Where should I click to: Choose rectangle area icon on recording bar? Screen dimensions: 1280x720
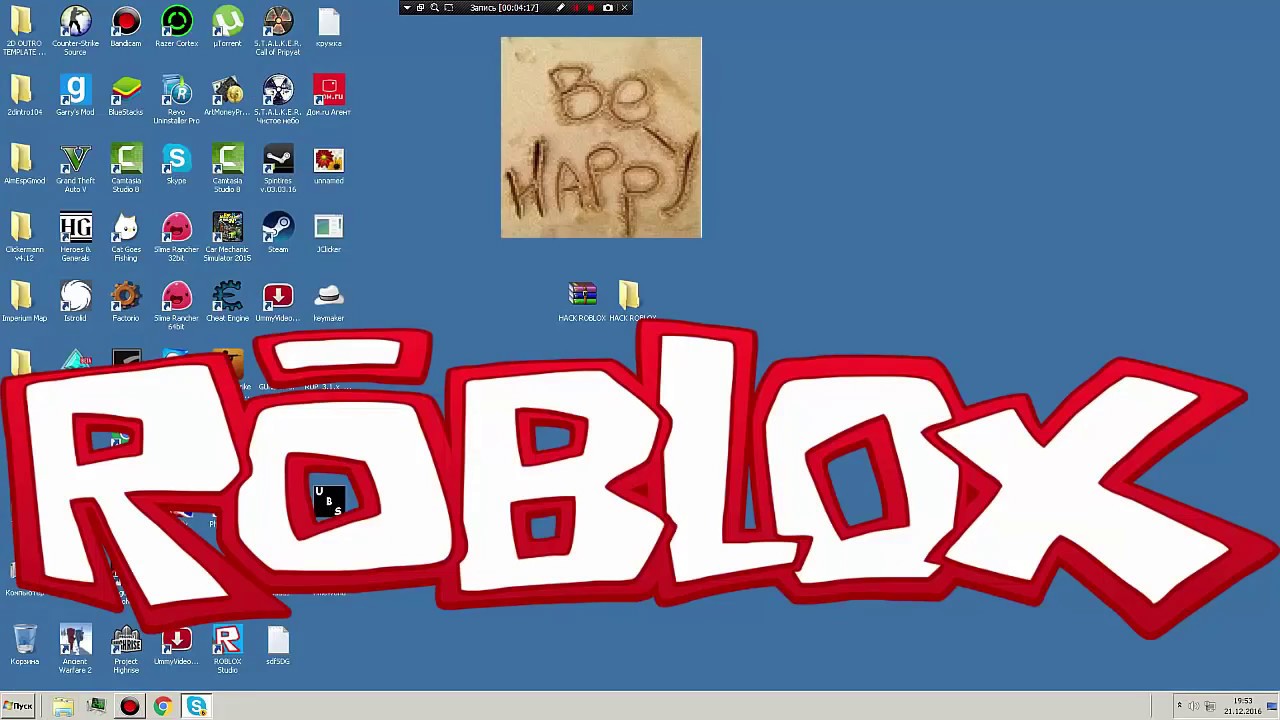[448, 8]
